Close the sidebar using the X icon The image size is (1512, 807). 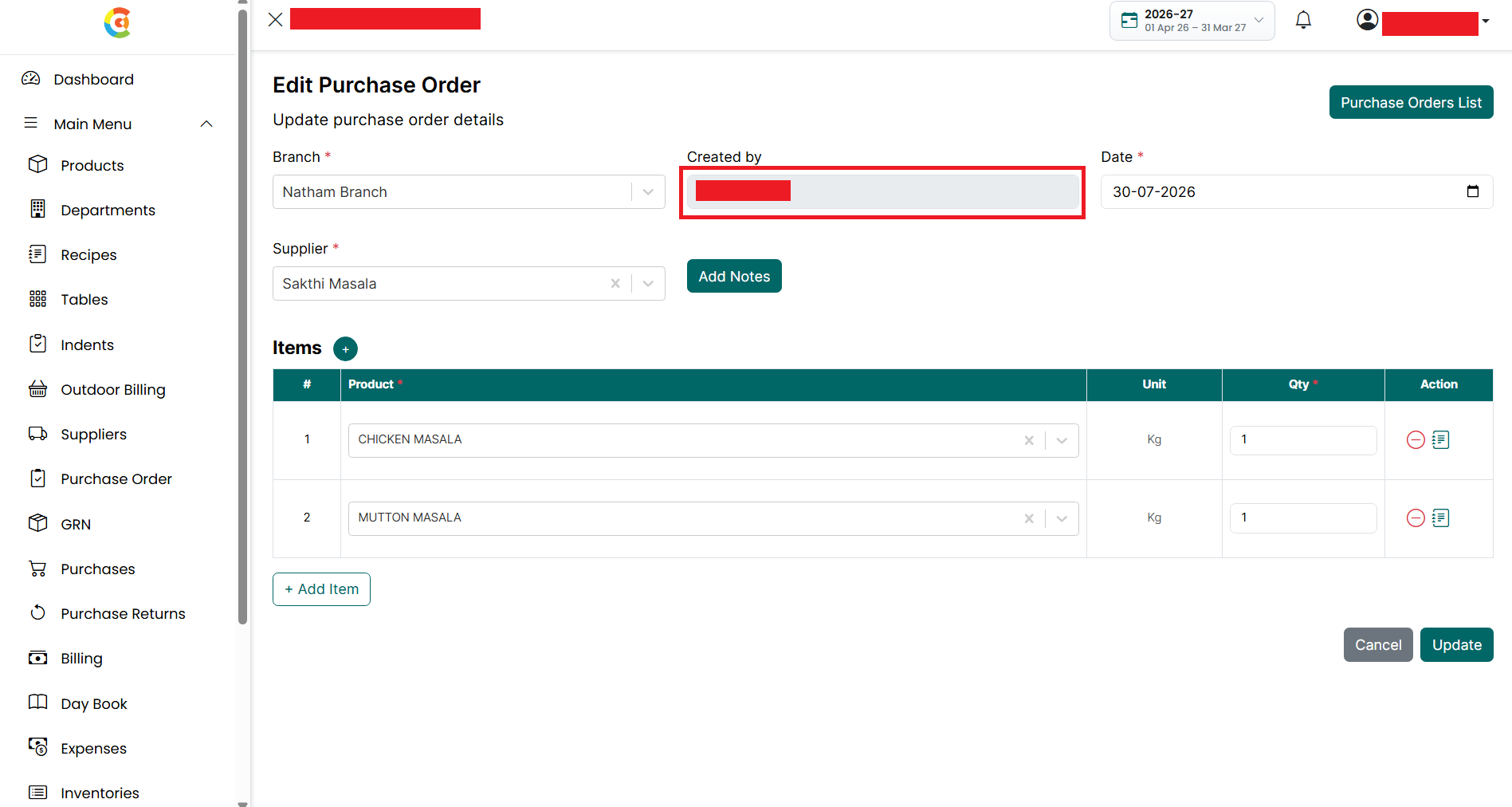click(x=276, y=20)
